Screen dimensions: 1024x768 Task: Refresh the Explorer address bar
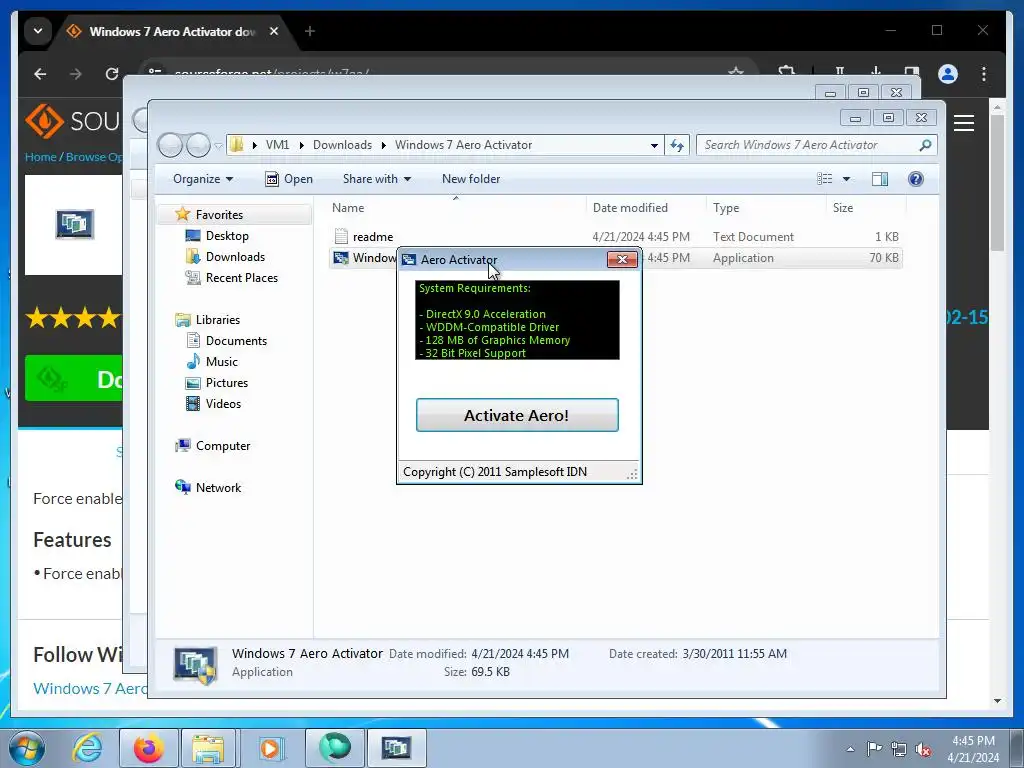677,145
